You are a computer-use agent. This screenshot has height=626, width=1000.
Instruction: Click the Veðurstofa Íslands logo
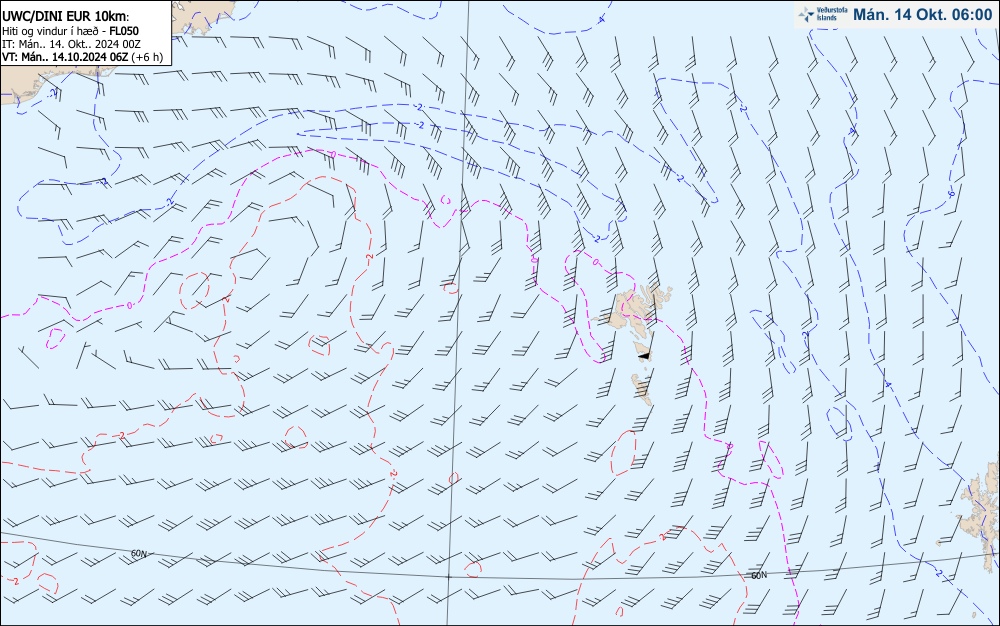tap(823, 14)
